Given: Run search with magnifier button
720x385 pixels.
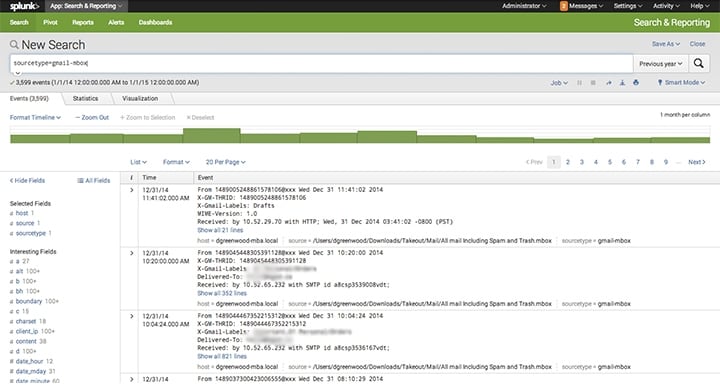Looking at the screenshot, I should [x=698, y=63].
